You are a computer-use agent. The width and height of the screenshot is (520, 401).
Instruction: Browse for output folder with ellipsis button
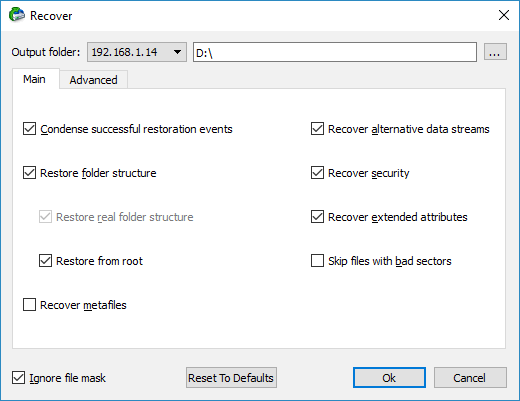495,52
